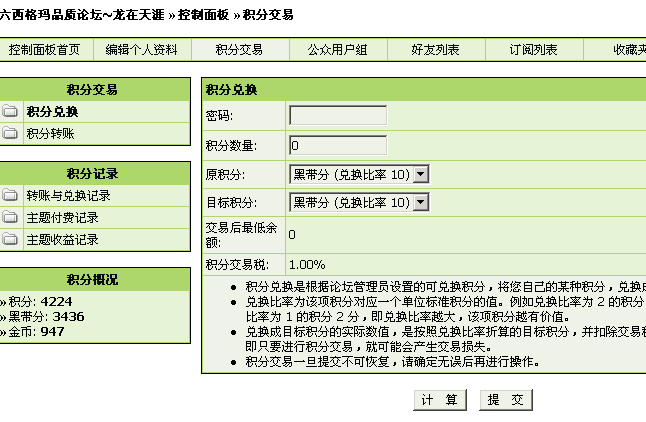
Task: Focus the 密码 input field
Action: point(337,116)
